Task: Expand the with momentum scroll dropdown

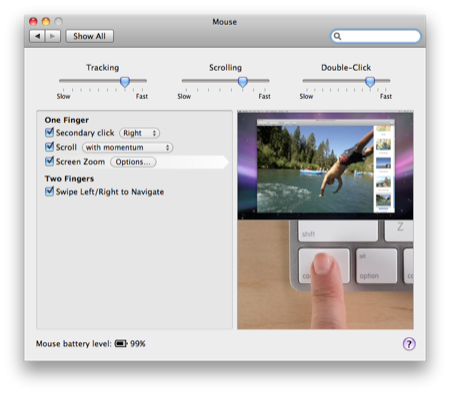Action: [128, 147]
